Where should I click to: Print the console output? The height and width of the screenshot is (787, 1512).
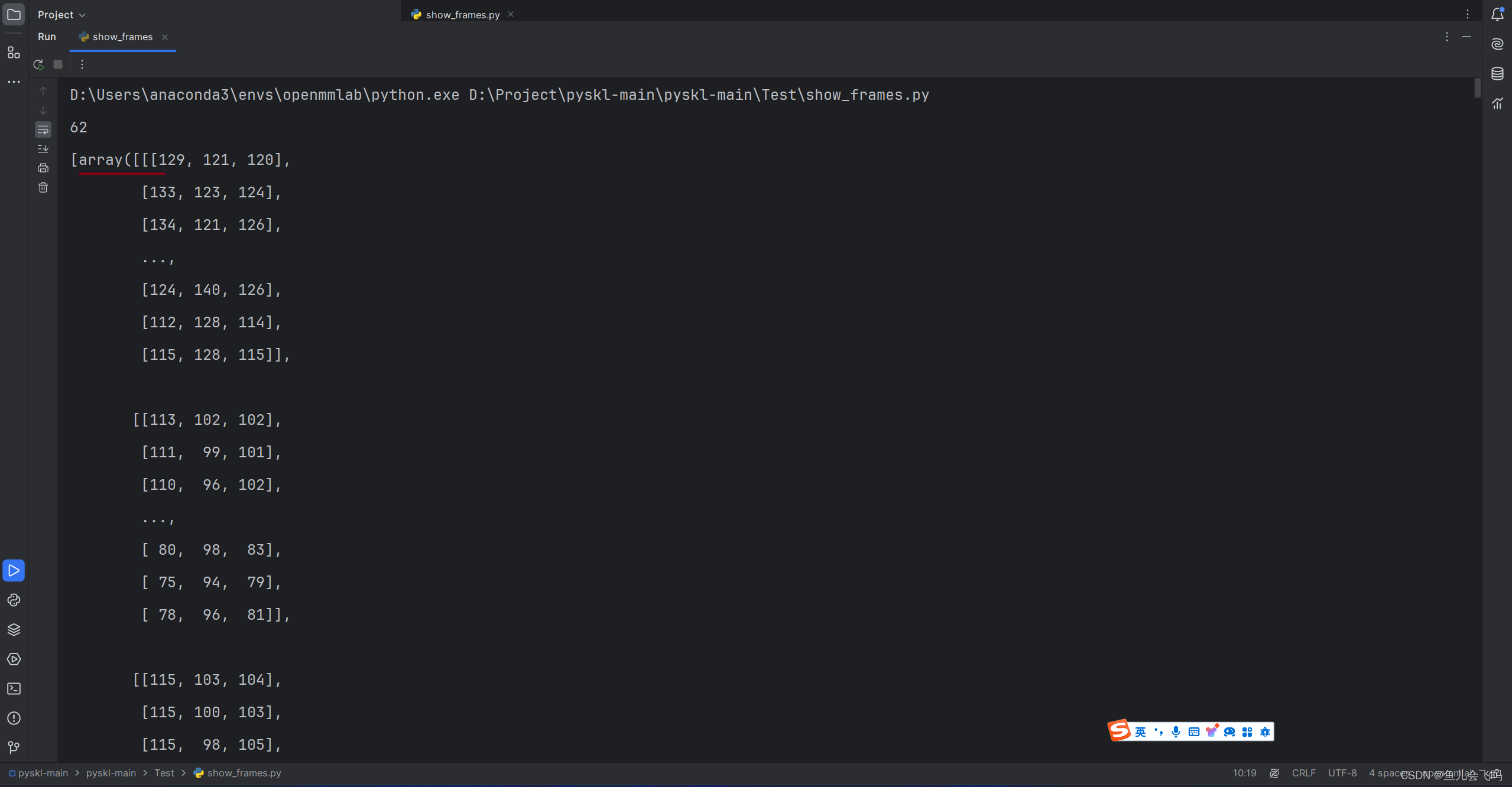(43, 167)
